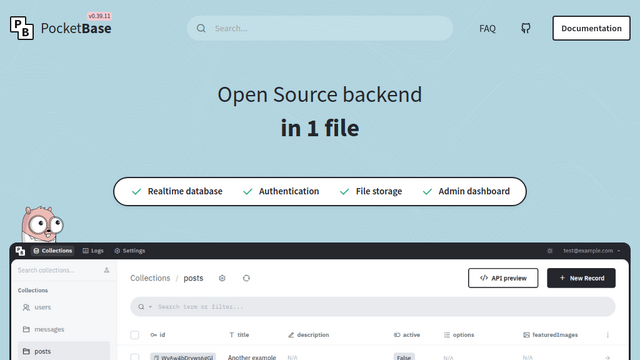Click the users collection icon
Image resolution: width=640 pixels, height=360 pixels.
(26, 307)
